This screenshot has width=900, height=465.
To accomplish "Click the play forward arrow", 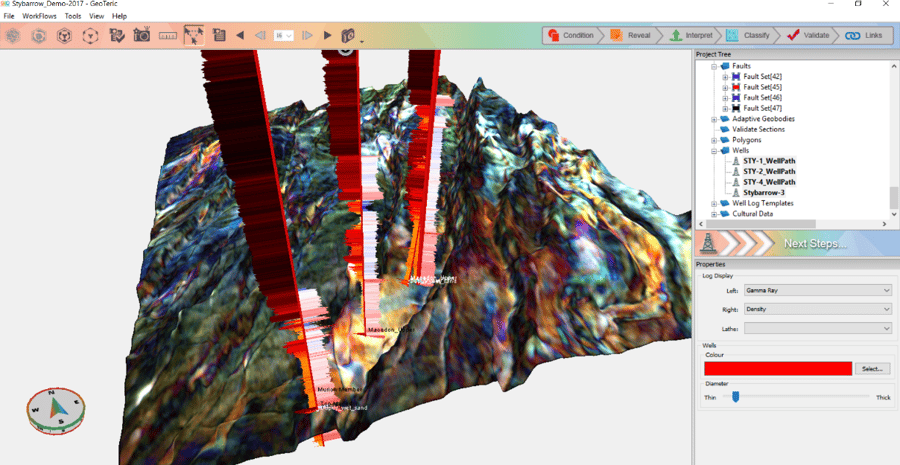I will pos(327,36).
